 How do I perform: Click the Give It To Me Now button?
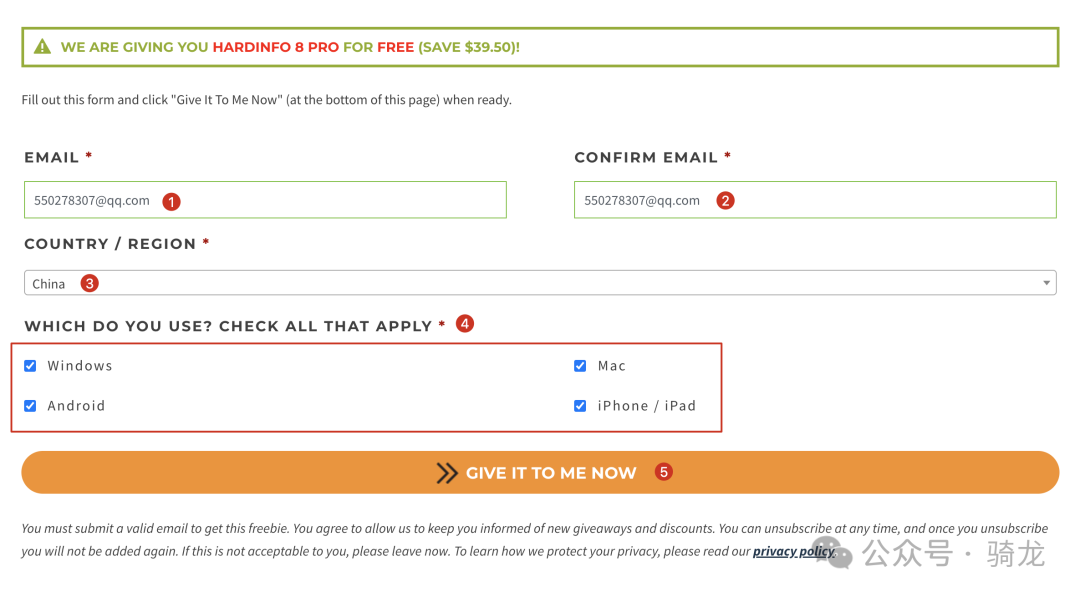pos(540,472)
